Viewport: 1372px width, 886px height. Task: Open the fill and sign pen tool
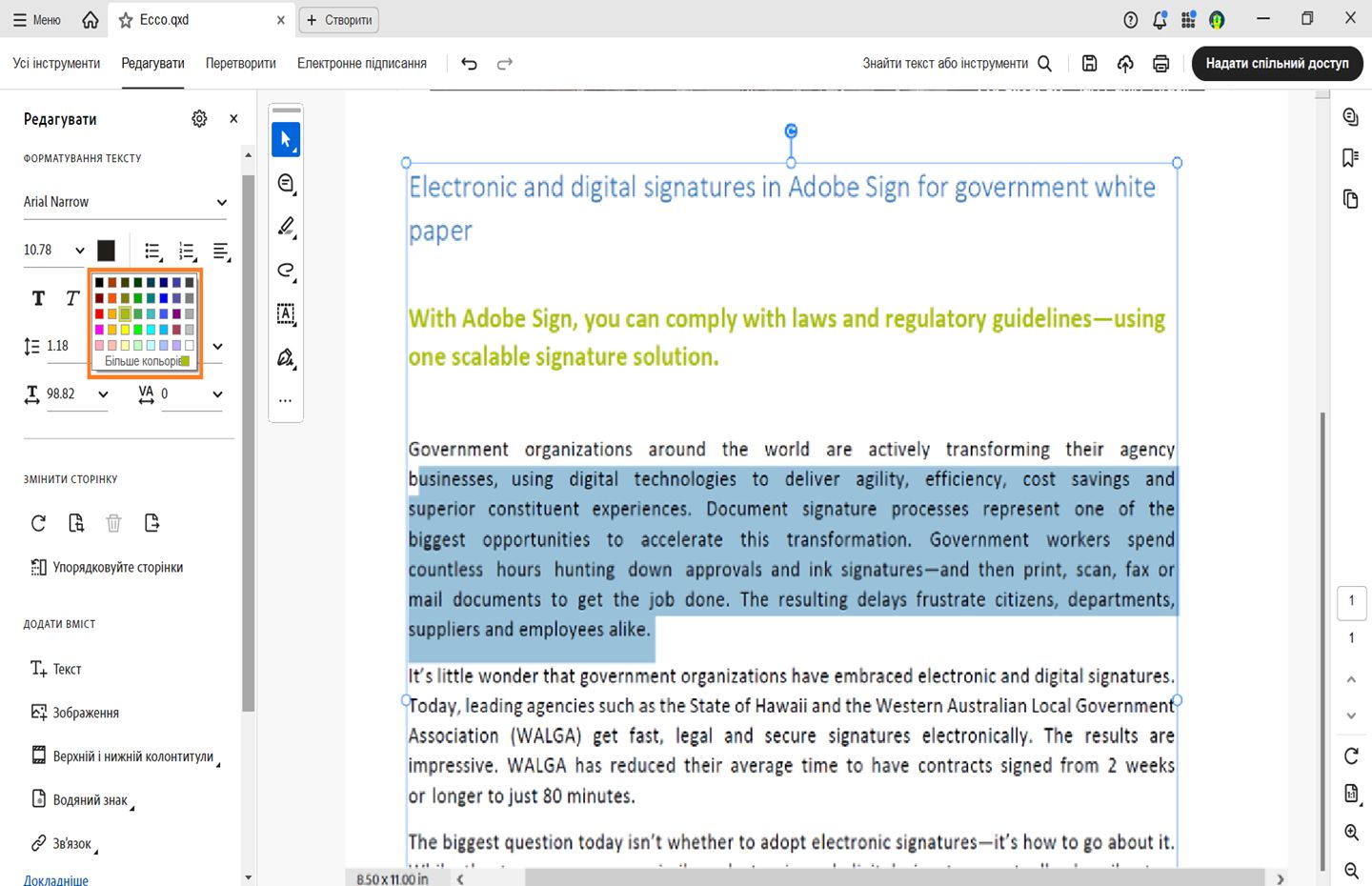point(286,357)
